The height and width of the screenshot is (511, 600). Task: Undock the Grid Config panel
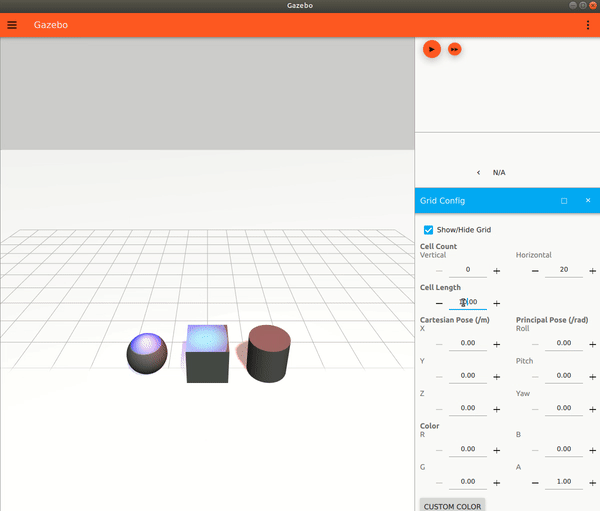tap(564, 201)
